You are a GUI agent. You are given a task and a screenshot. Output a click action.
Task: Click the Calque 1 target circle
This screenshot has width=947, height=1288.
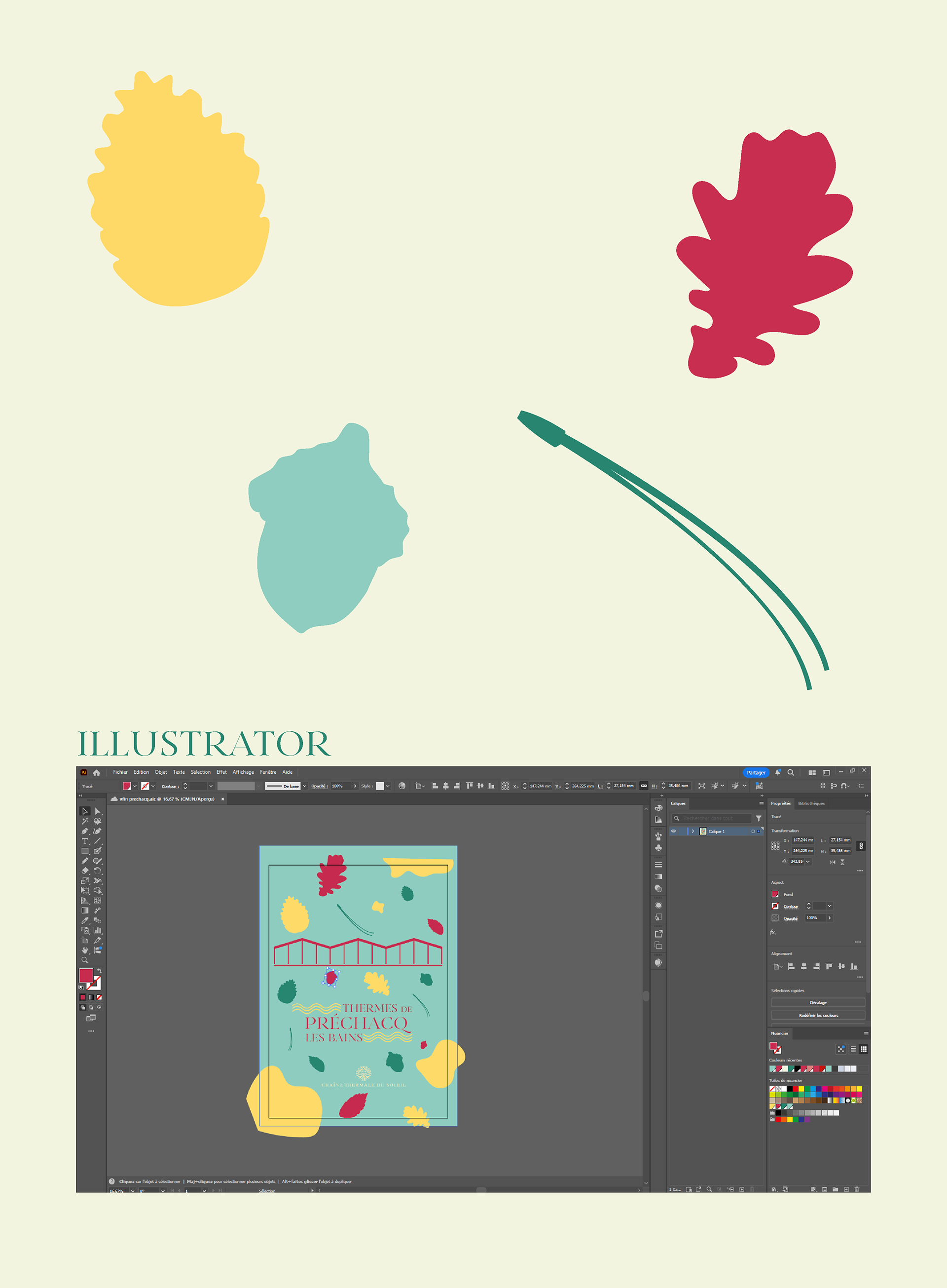(753, 831)
